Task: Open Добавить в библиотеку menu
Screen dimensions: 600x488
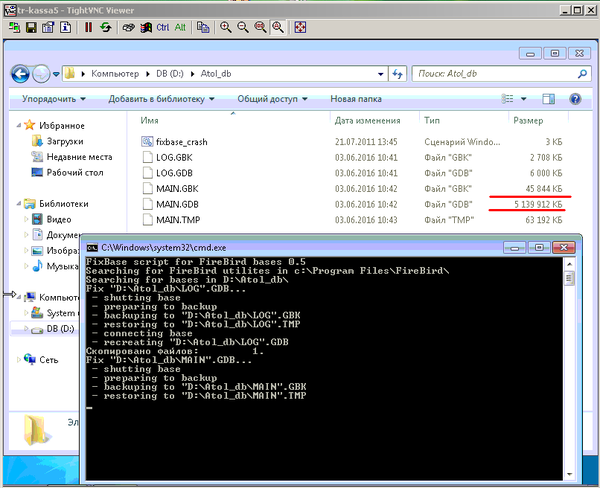Action: 161,99
